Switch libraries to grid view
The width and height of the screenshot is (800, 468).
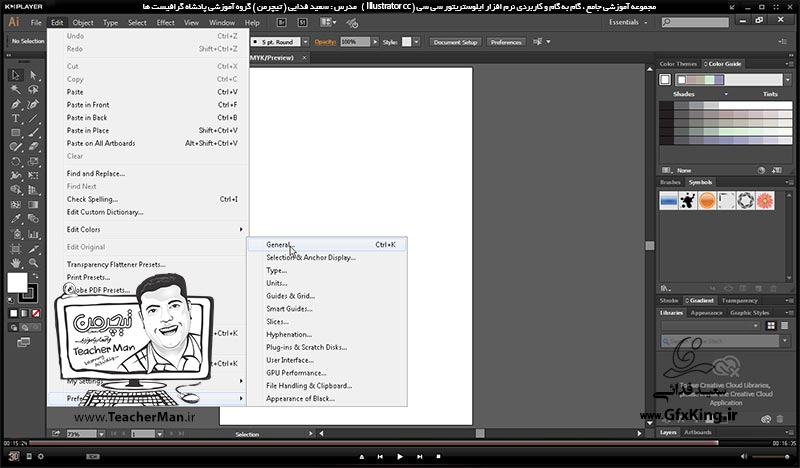(771, 326)
